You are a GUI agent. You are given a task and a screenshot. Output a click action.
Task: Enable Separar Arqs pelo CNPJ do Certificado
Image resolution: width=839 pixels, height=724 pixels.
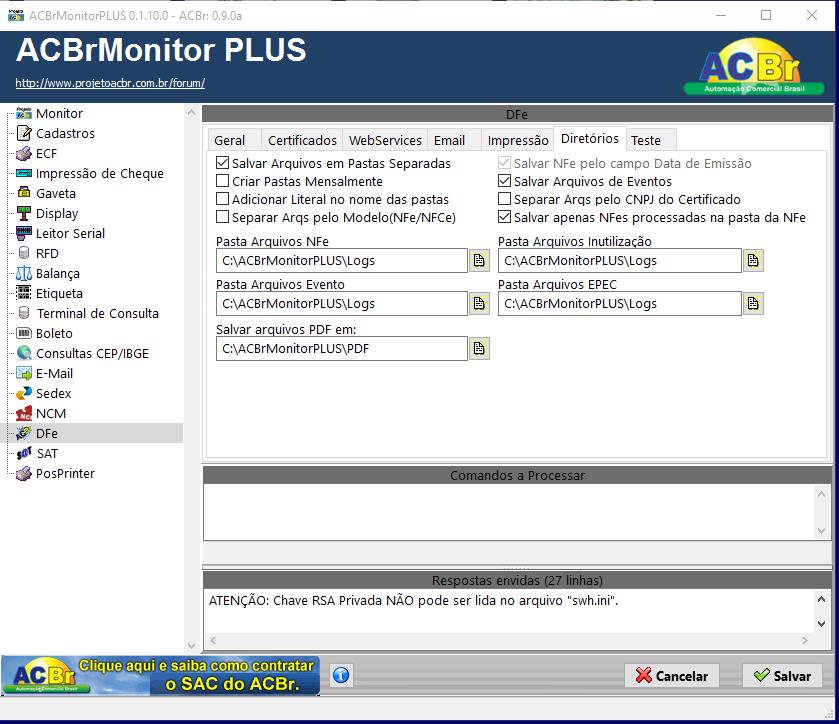tap(504, 199)
